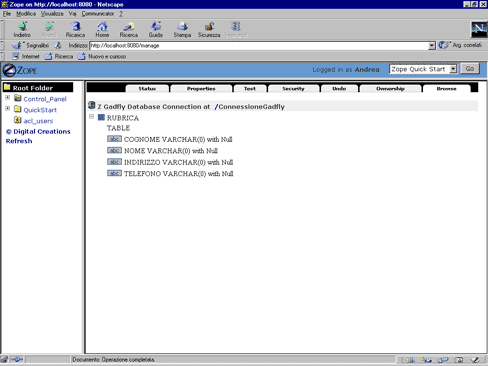This screenshot has height=366, width=488.
Task: Open Ricerca personal toolbar shortcut
Action: click(x=59, y=56)
